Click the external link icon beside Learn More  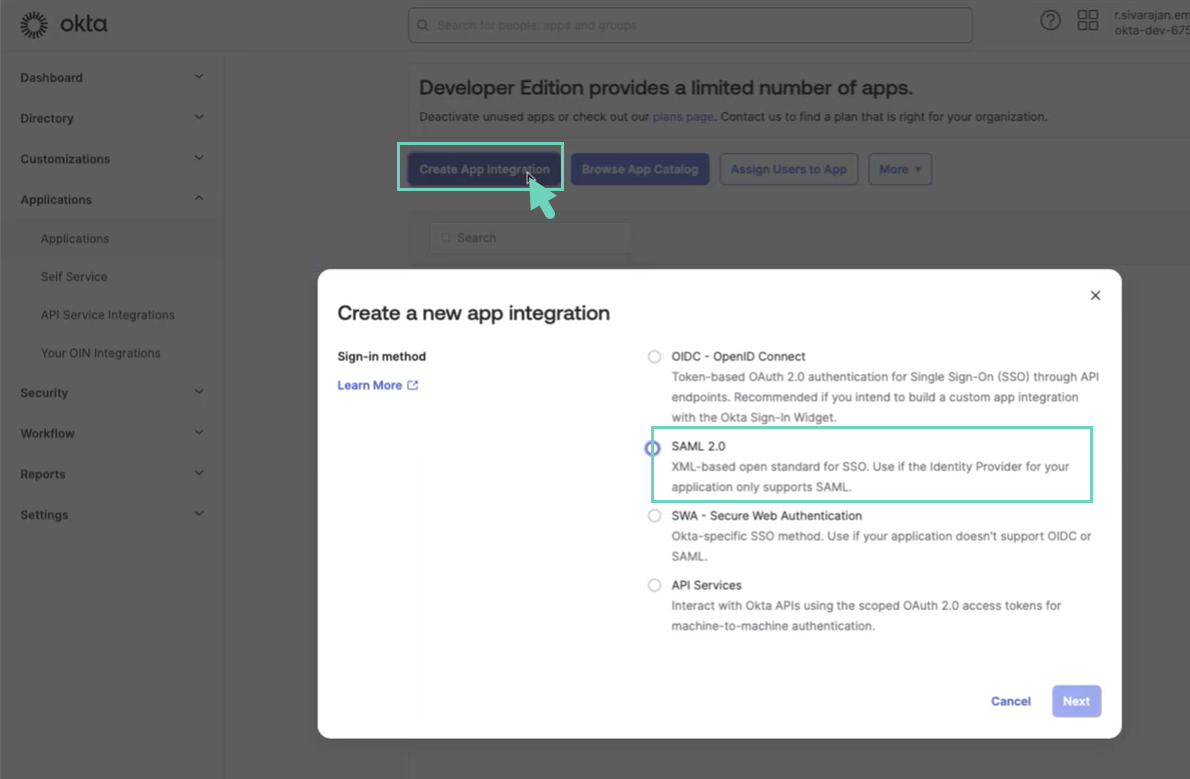pyautogui.click(x=413, y=385)
